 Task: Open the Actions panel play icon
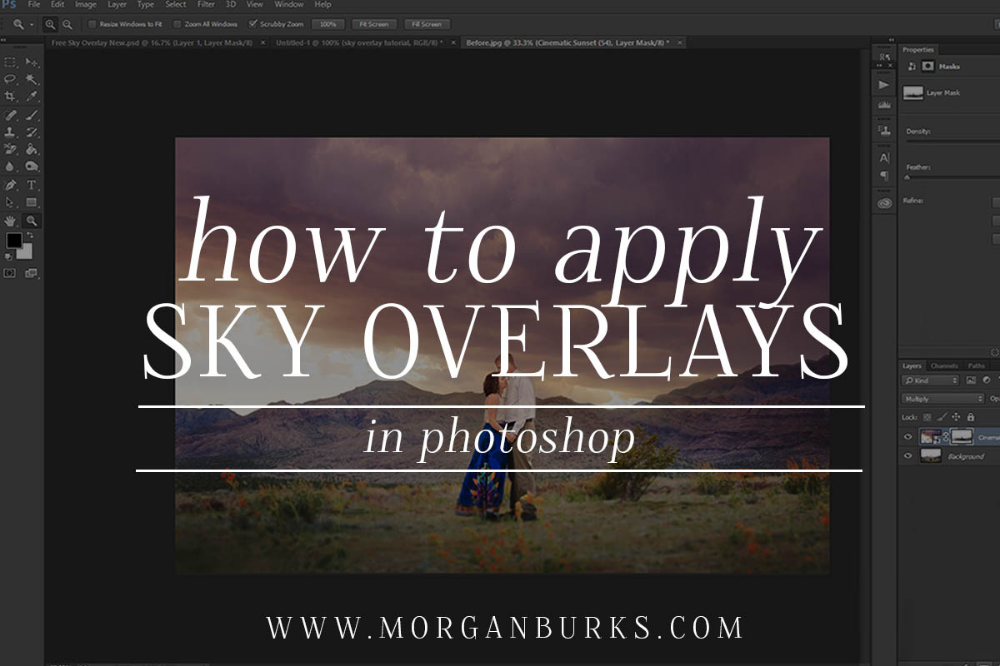click(883, 85)
